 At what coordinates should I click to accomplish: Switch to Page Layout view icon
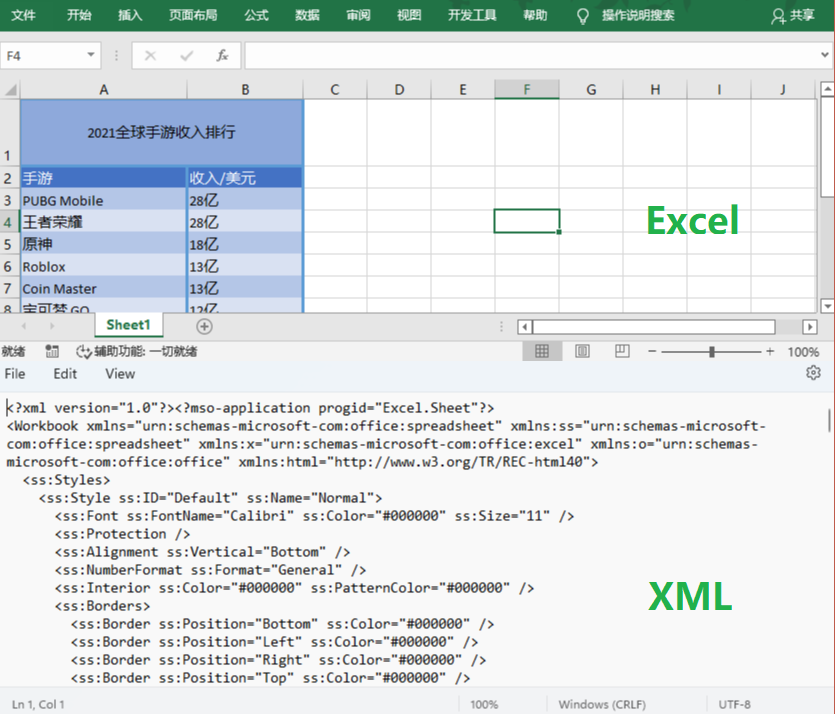tap(582, 351)
